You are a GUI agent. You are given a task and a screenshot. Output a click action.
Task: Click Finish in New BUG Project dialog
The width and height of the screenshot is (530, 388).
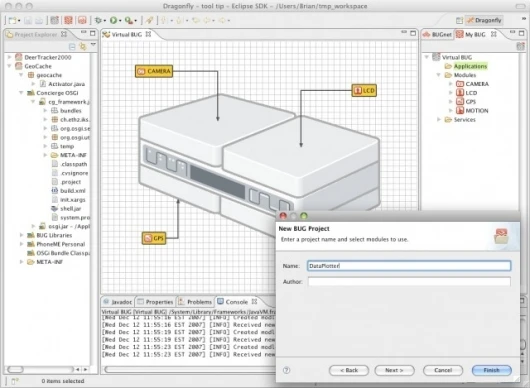point(491,370)
